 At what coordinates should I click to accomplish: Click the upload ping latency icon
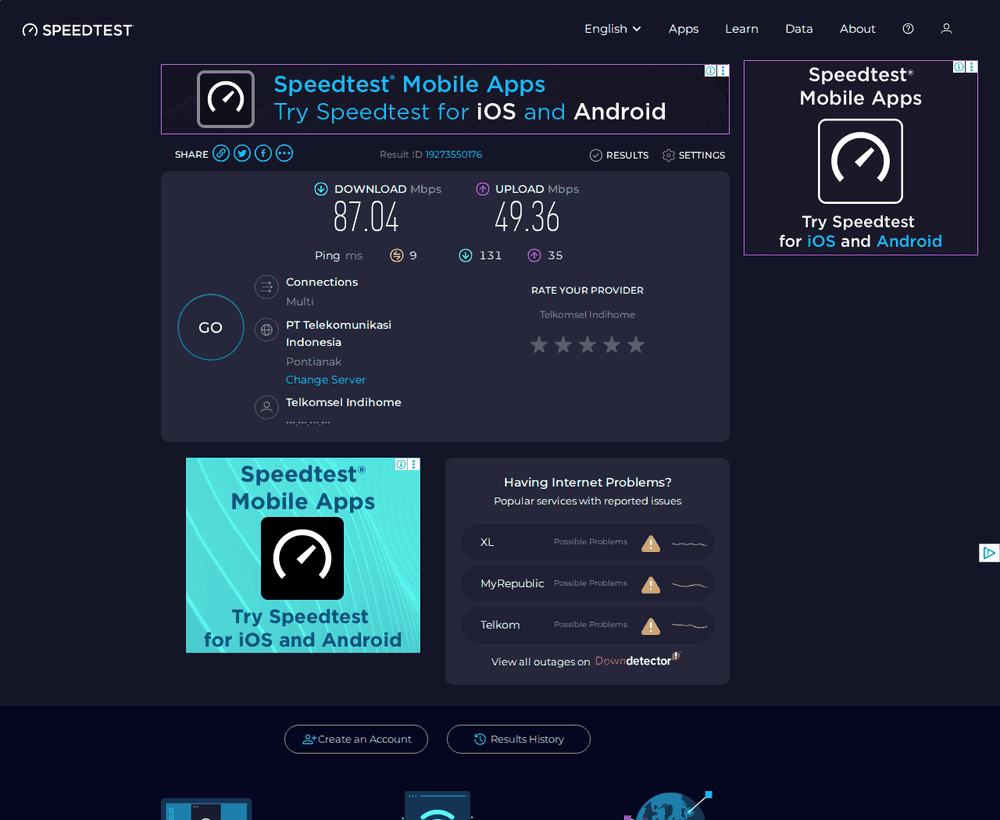(x=534, y=256)
